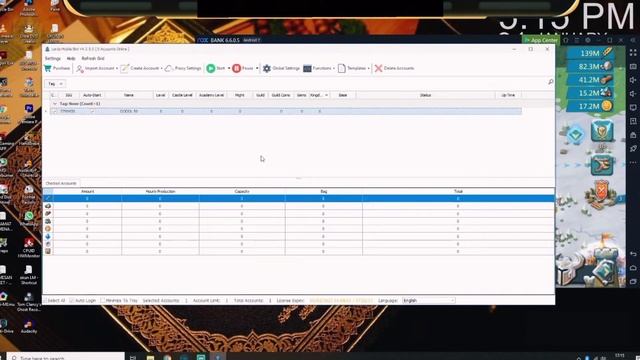Tap the crossed swords game button
Viewport: 640px width, 360px height.
tap(602, 165)
